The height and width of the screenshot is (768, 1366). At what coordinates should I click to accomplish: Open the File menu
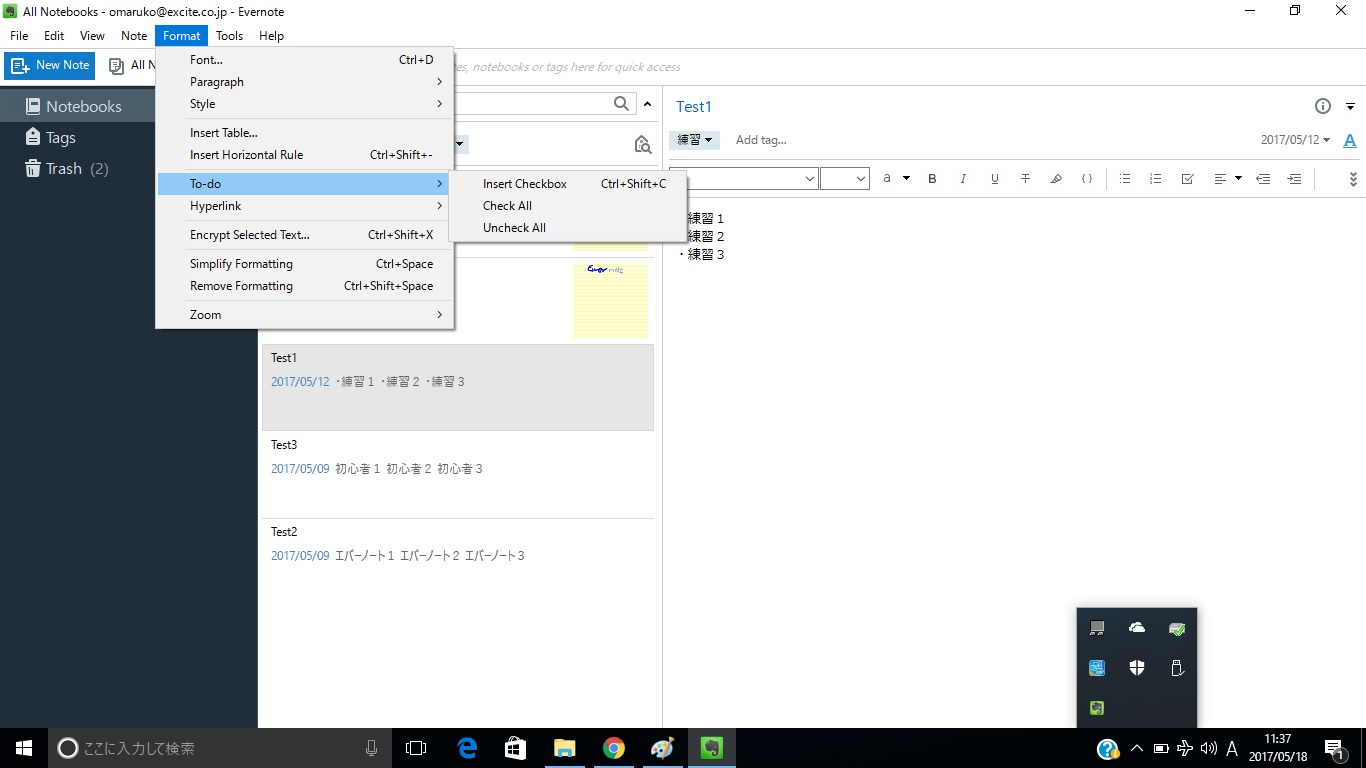click(19, 36)
